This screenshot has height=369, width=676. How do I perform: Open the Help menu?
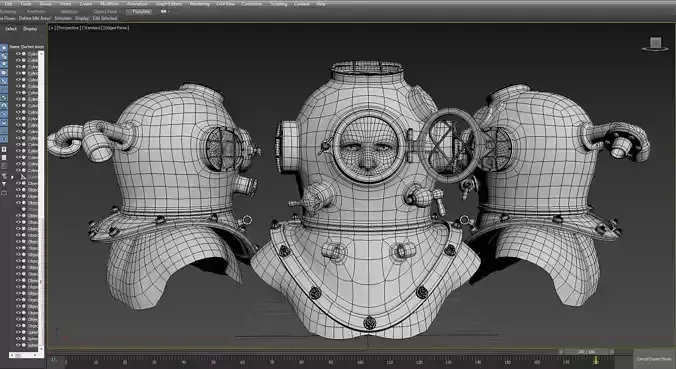coord(321,4)
